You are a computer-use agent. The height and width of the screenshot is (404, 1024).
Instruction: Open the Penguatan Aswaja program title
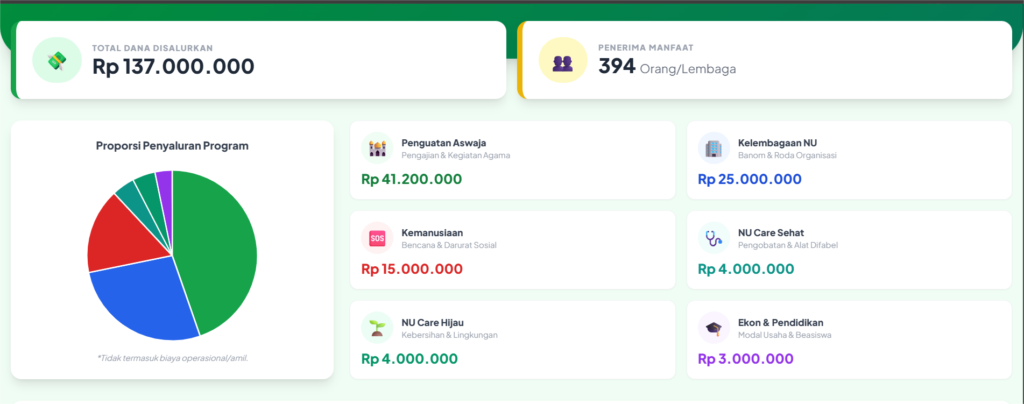pos(444,142)
